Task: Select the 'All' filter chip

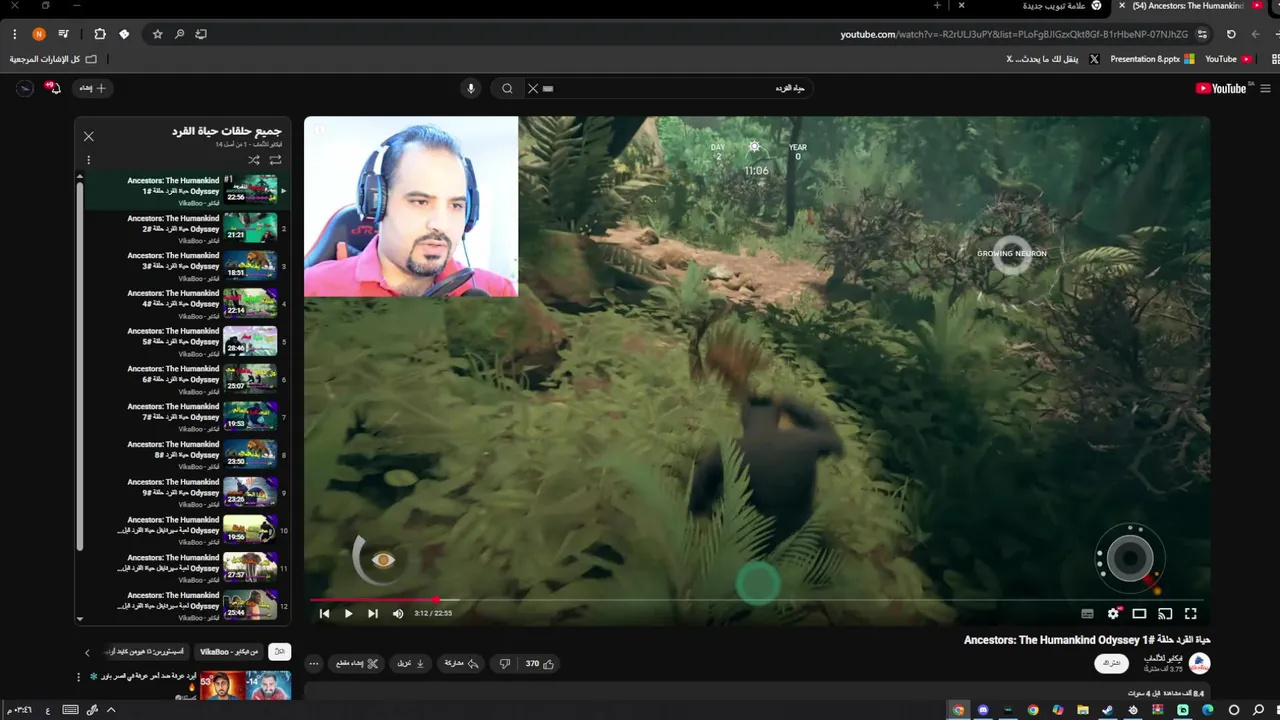Action: pyautogui.click(x=280, y=652)
